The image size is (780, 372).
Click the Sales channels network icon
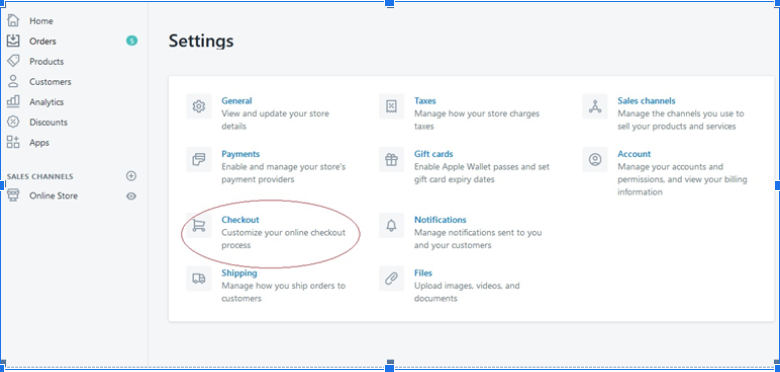(595, 106)
